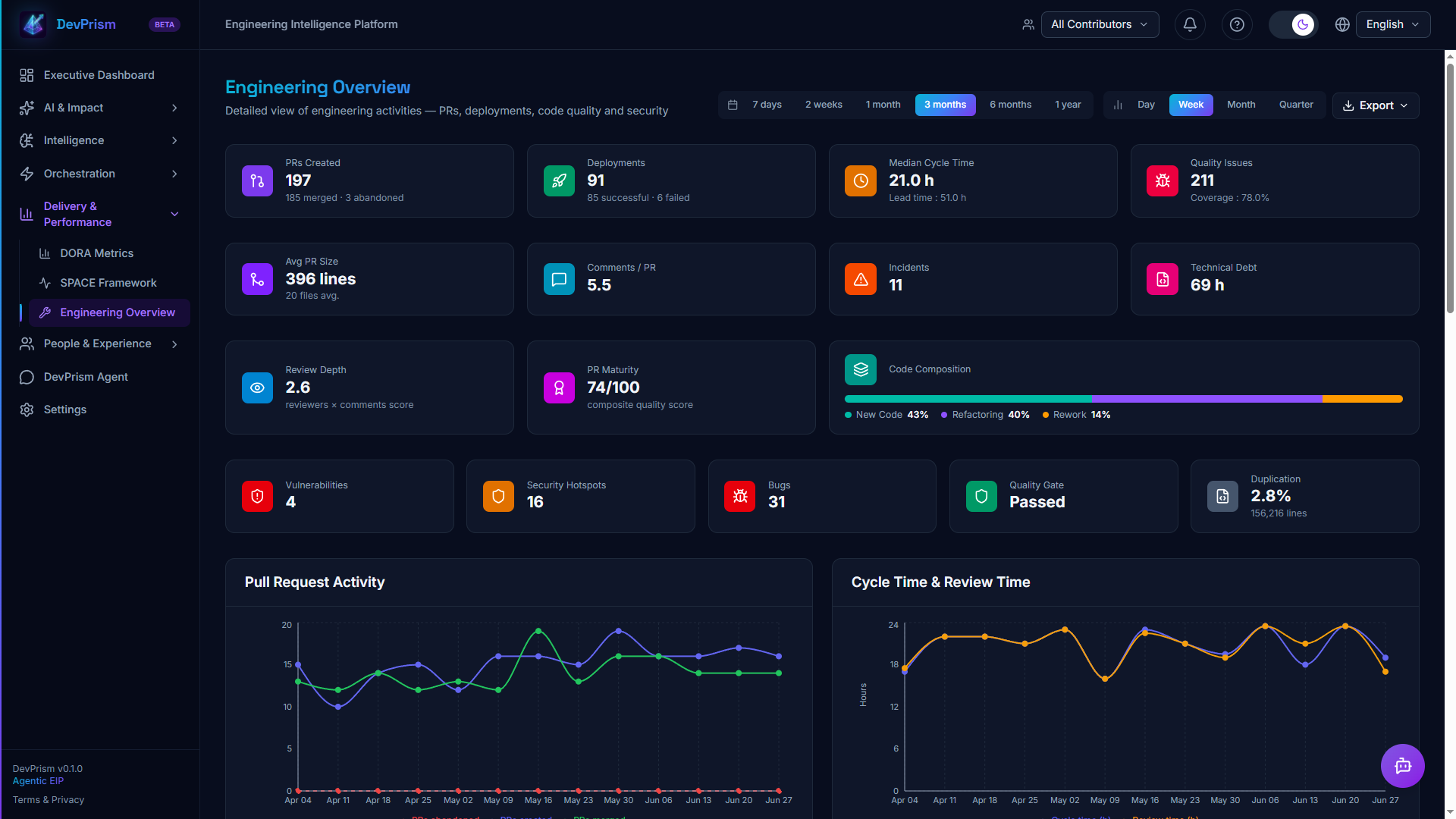The width and height of the screenshot is (1456, 819).
Task: Collapse the Delivery & Performance section
Action: (x=100, y=214)
